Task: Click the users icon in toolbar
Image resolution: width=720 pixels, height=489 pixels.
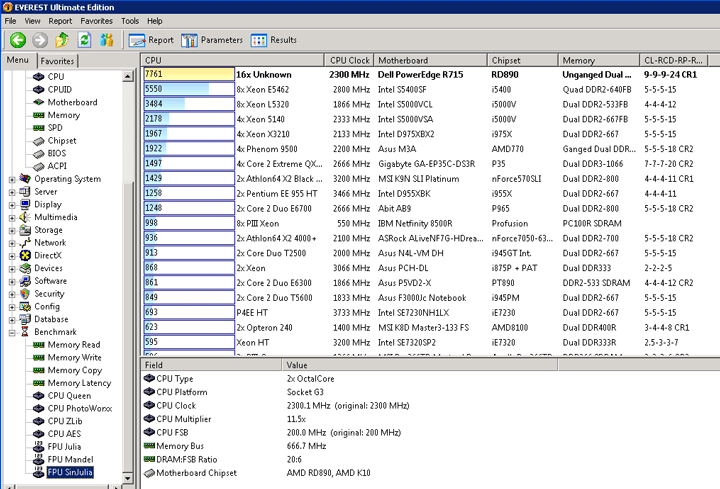Action: click(107, 40)
